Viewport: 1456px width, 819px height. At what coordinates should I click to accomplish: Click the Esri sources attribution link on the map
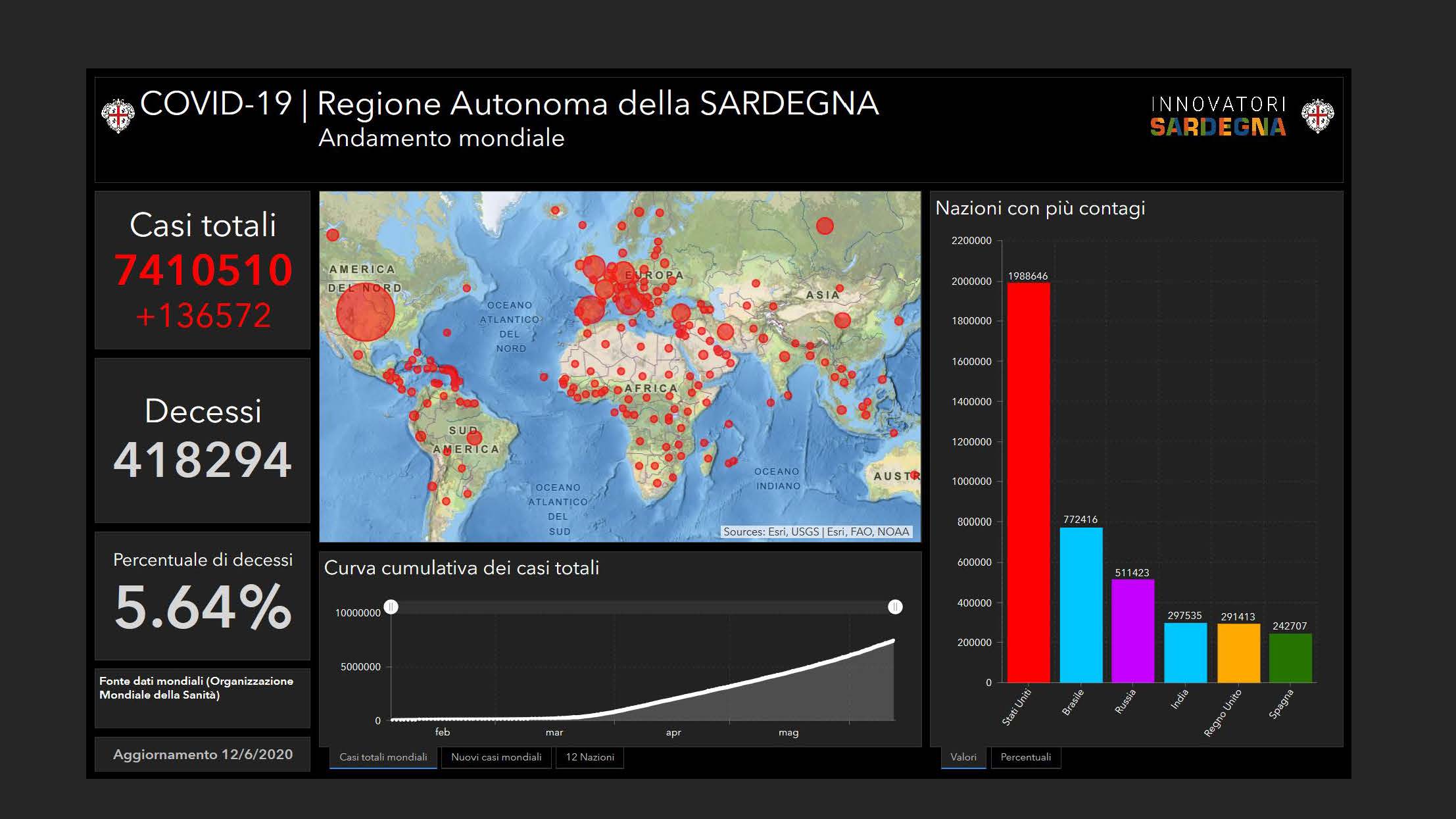pos(816,532)
